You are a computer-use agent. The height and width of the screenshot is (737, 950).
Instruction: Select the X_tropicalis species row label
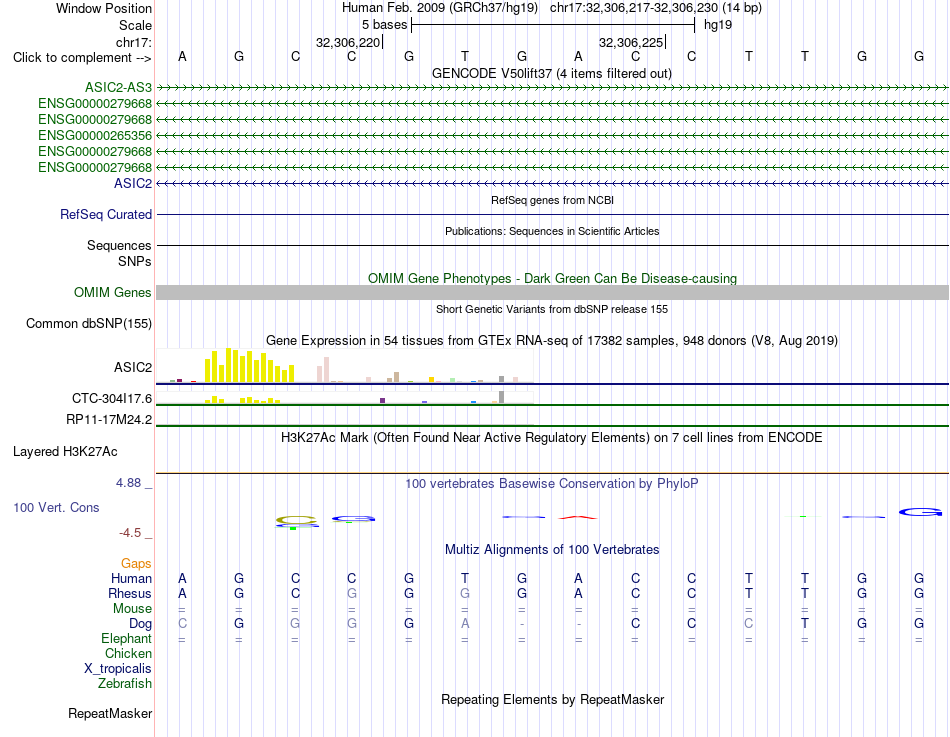(118, 669)
